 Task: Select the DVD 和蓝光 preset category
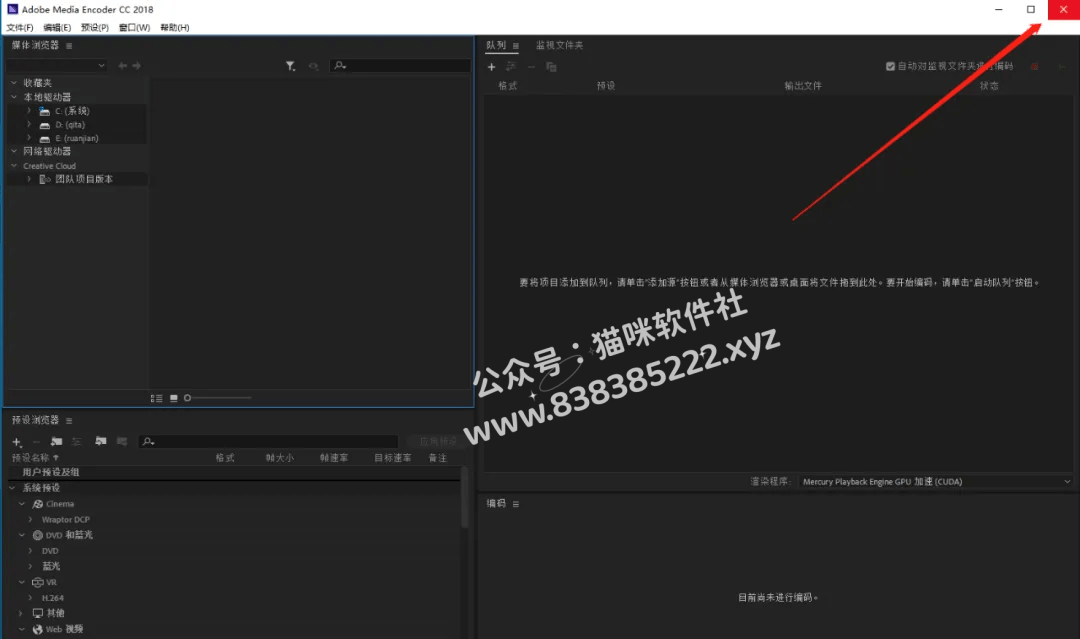click(69, 535)
